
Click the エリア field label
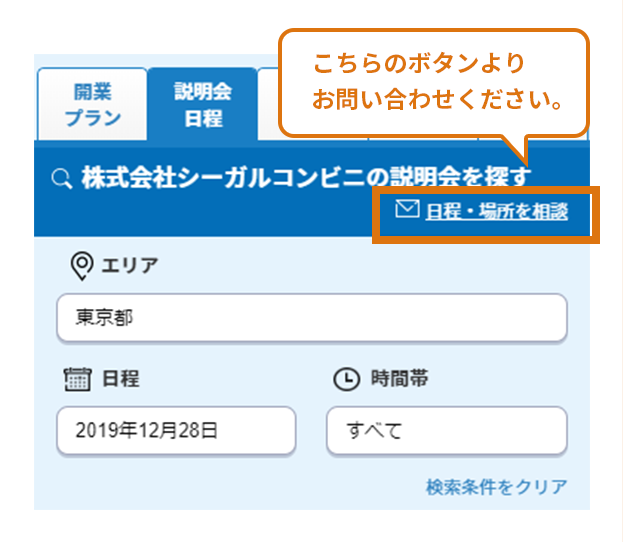click(x=130, y=265)
